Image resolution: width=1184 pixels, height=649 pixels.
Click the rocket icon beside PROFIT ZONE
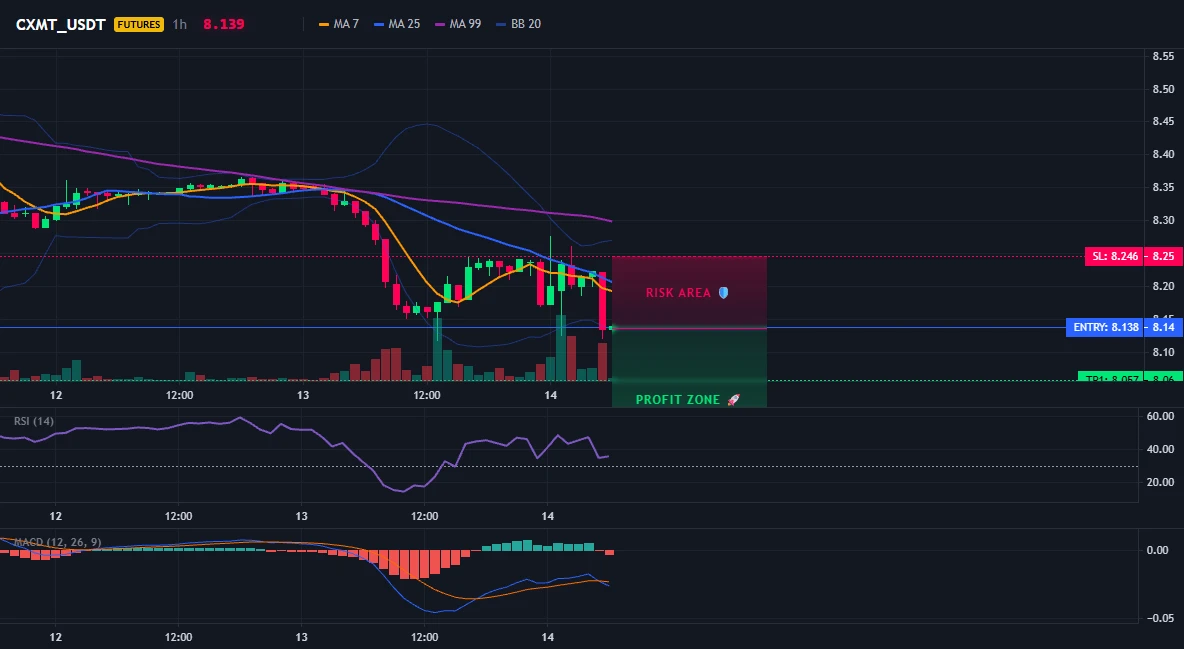(x=733, y=400)
